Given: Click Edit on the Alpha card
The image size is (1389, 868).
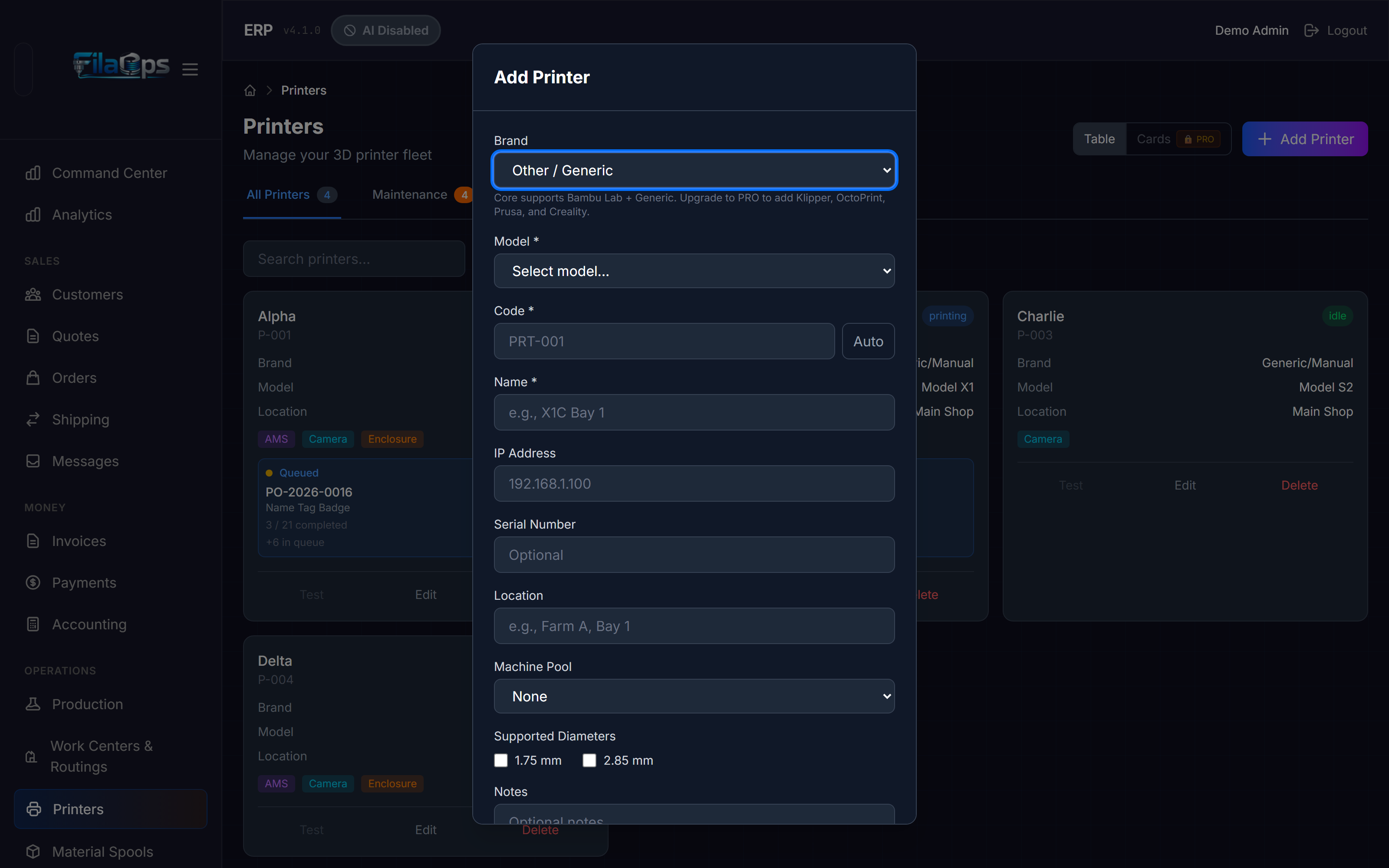Looking at the screenshot, I should [x=425, y=594].
